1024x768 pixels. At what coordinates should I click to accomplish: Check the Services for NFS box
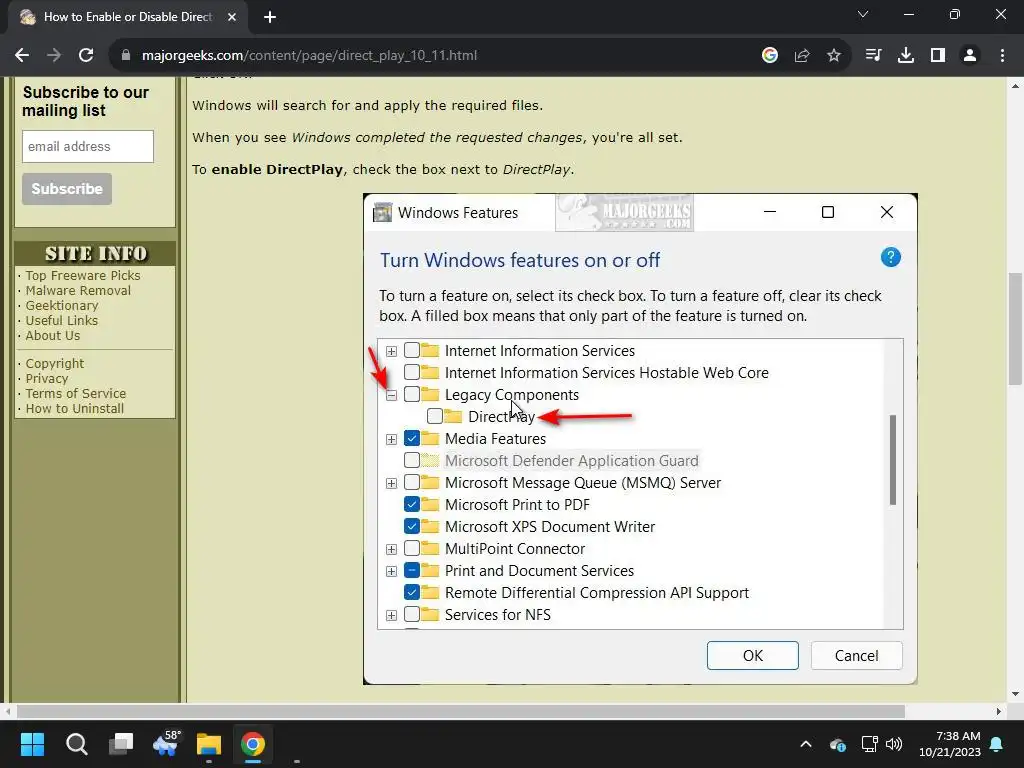[411, 614]
